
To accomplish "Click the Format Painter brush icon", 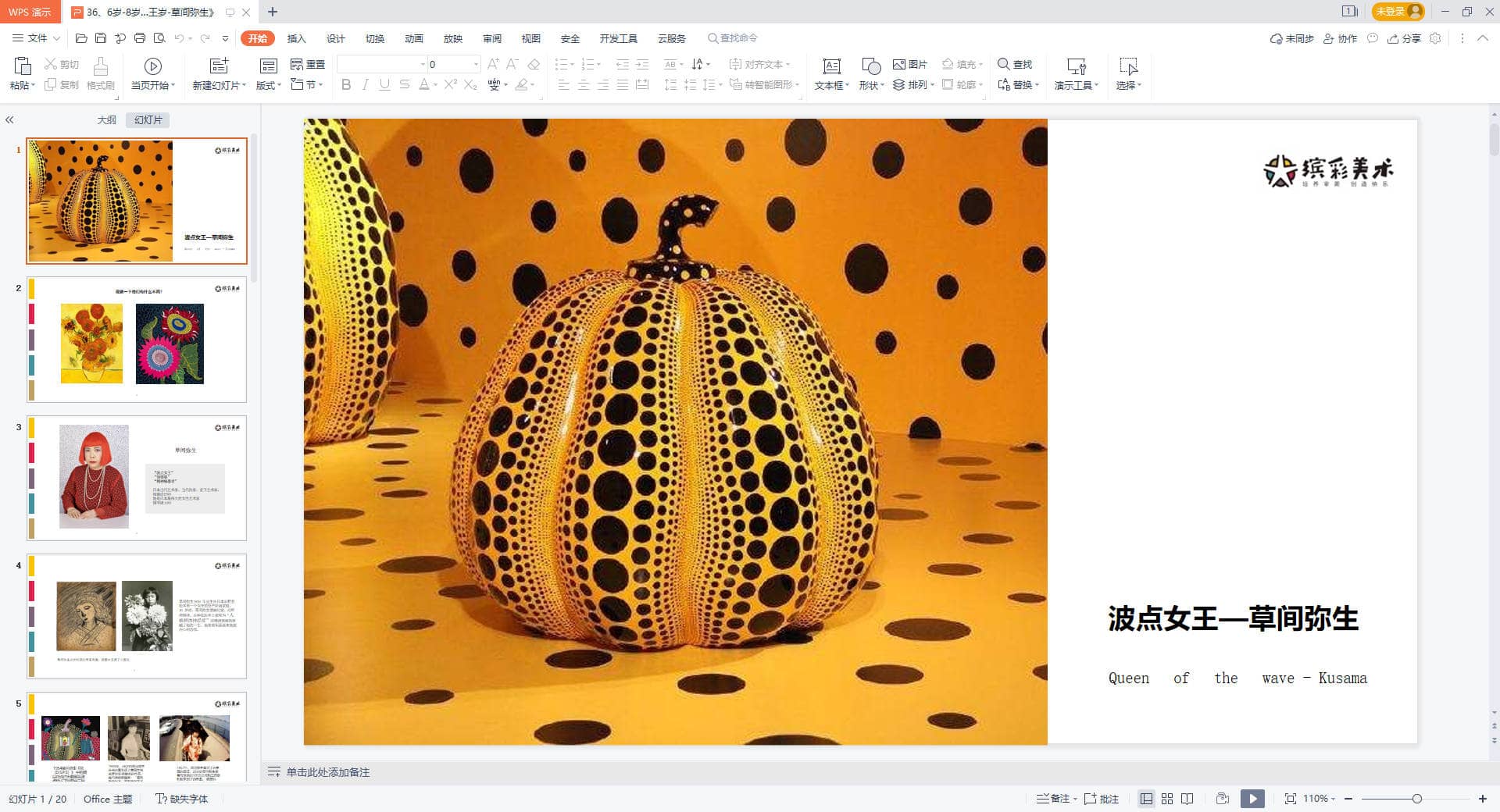I will click(101, 66).
